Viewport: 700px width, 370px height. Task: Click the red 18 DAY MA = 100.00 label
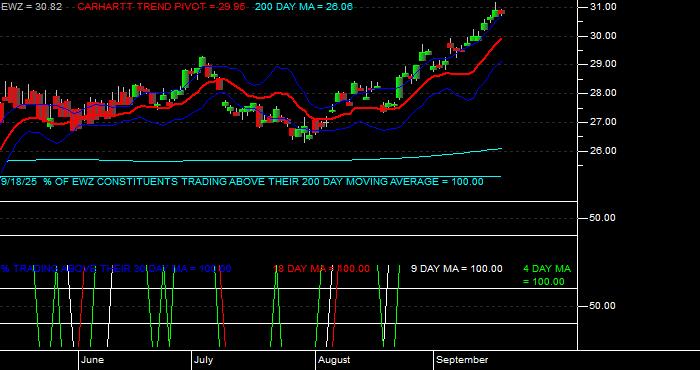point(321,269)
